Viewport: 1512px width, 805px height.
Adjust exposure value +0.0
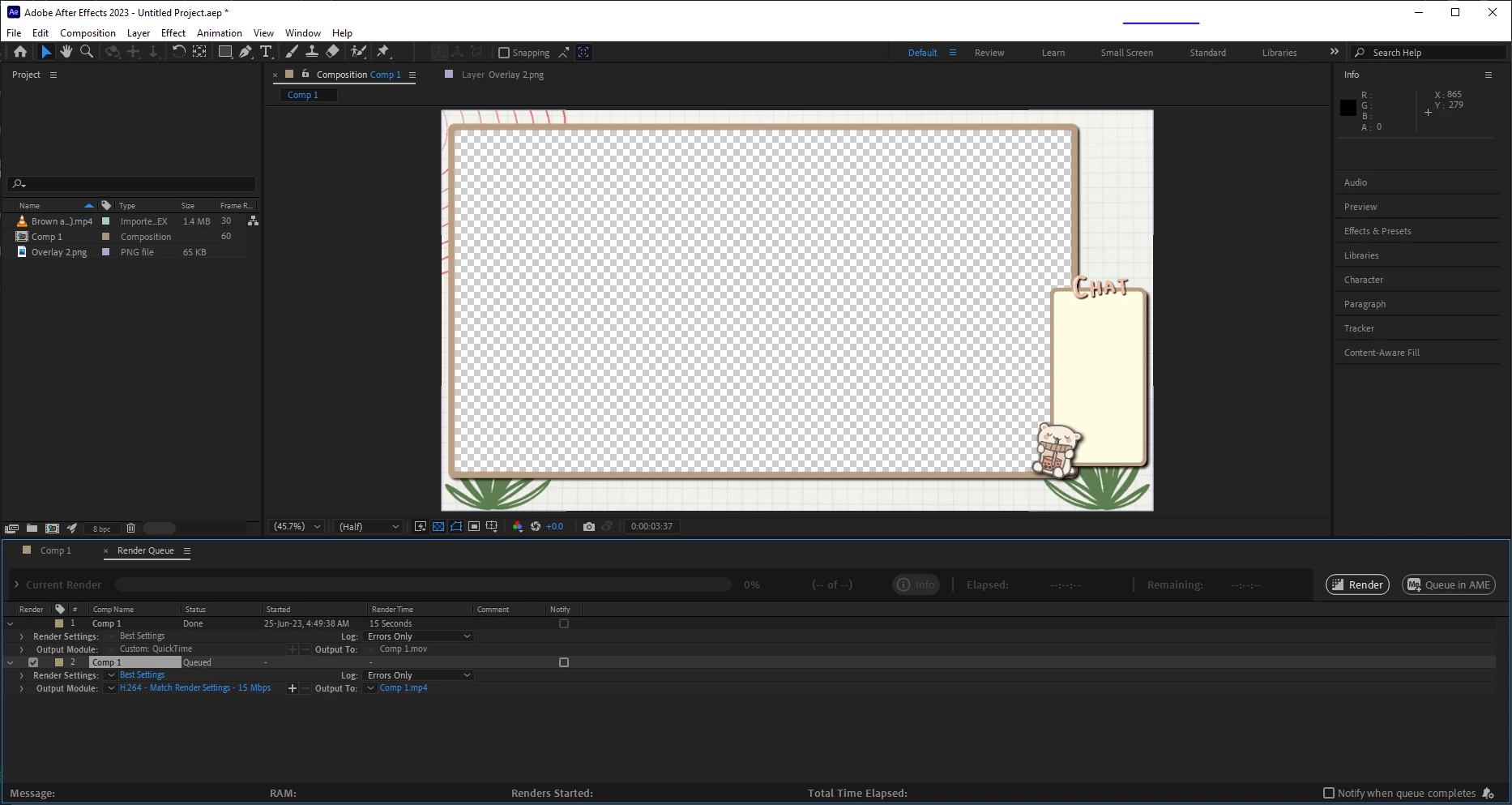554,527
